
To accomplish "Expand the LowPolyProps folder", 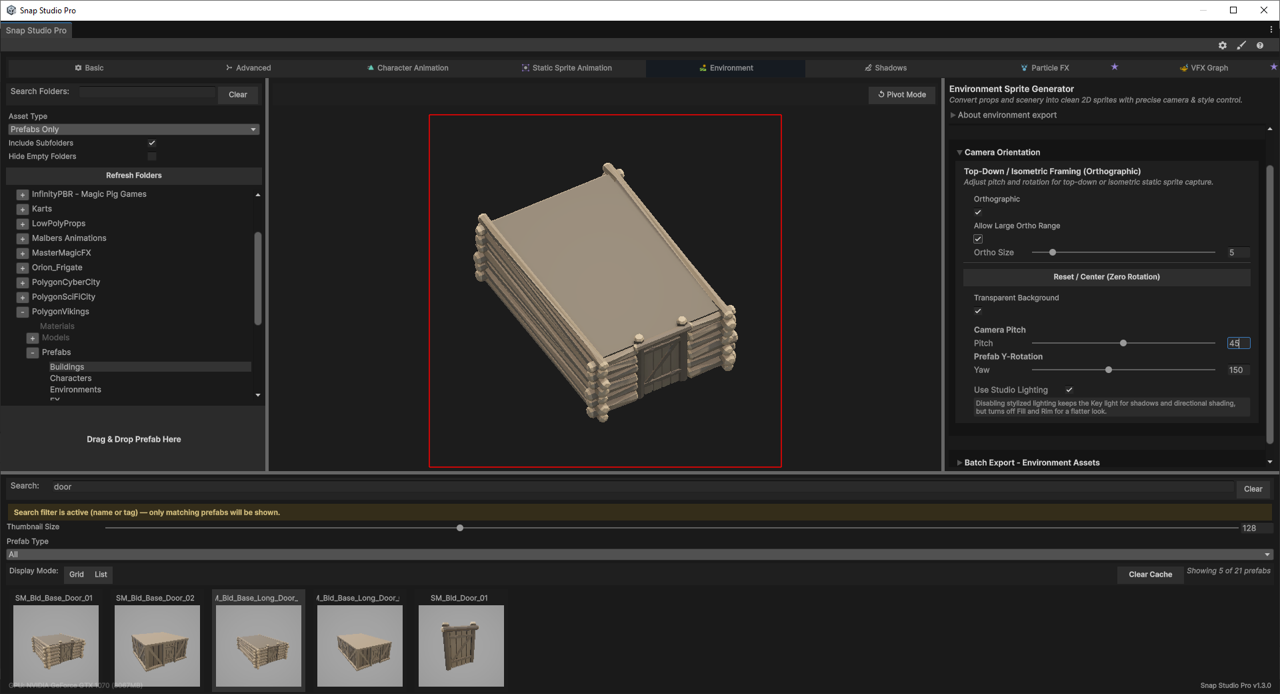I will point(22,224).
